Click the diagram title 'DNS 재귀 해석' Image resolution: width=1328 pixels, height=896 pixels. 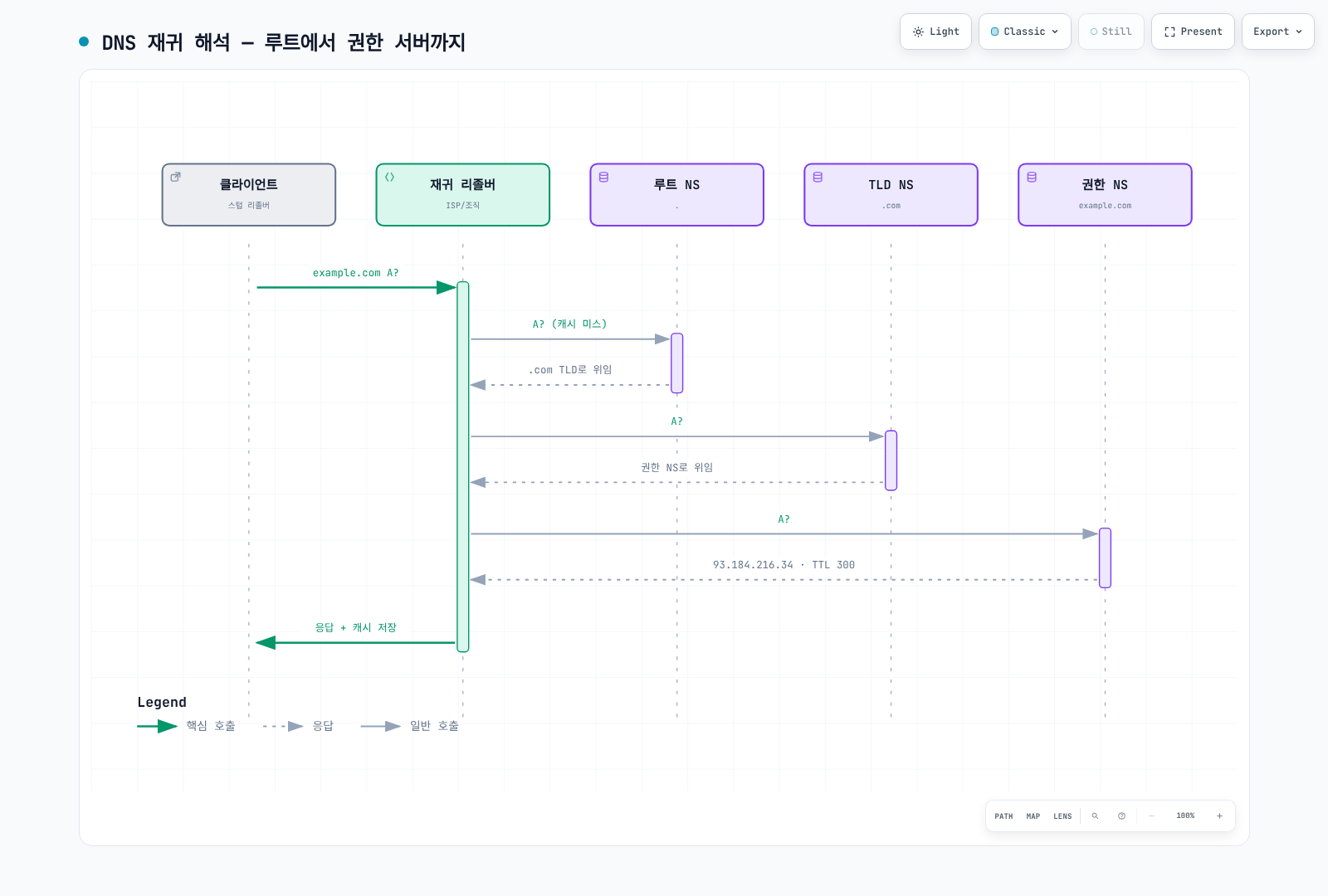(x=284, y=42)
